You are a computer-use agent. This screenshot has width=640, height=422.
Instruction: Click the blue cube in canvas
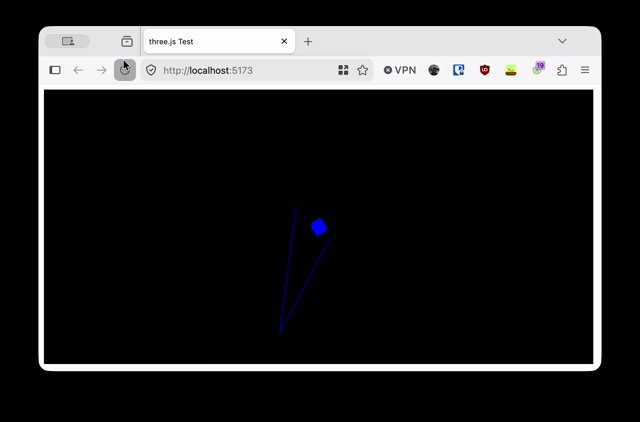319,227
